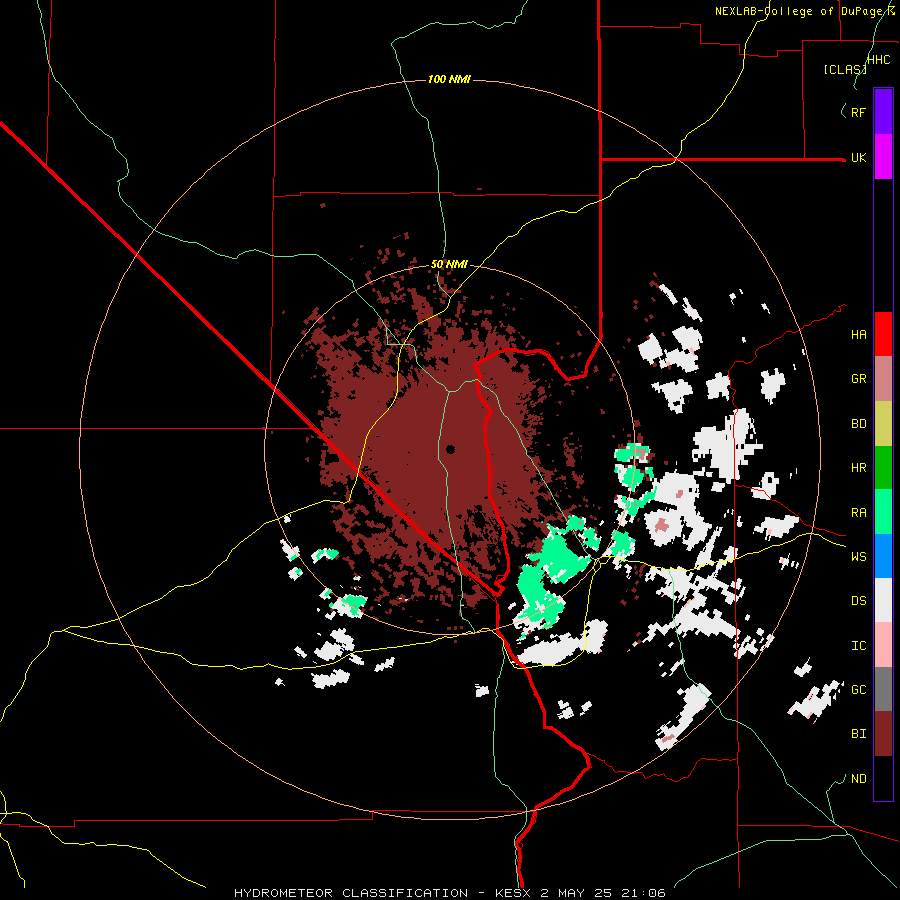Click the BD legend label

coord(858,424)
